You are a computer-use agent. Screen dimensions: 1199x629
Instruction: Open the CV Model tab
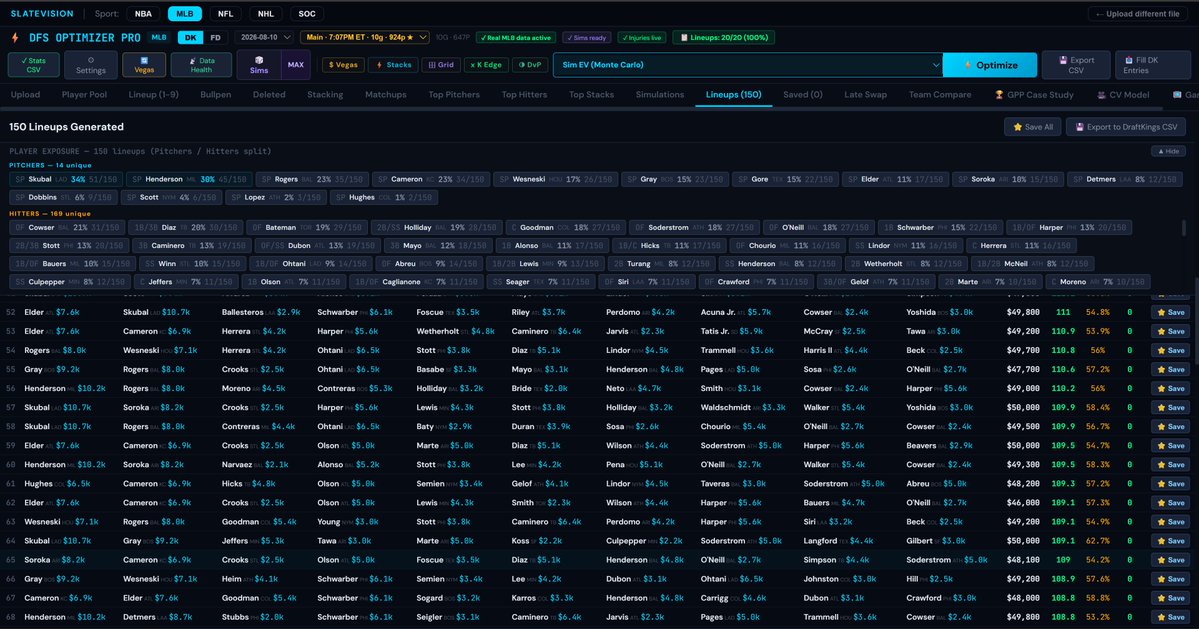(1123, 95)
